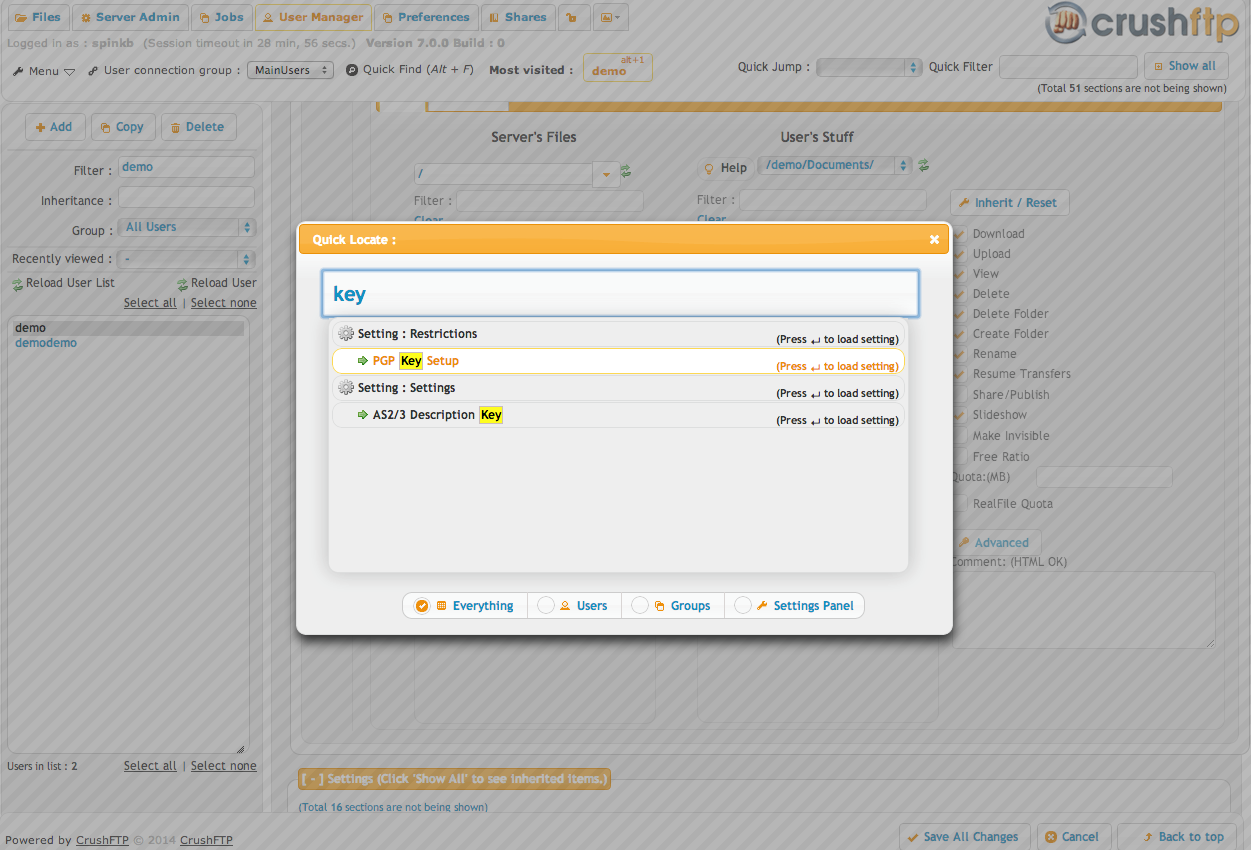Expand the Menu dropdown
Screen dimensions: 1251x850
click(x=69, y=72)
